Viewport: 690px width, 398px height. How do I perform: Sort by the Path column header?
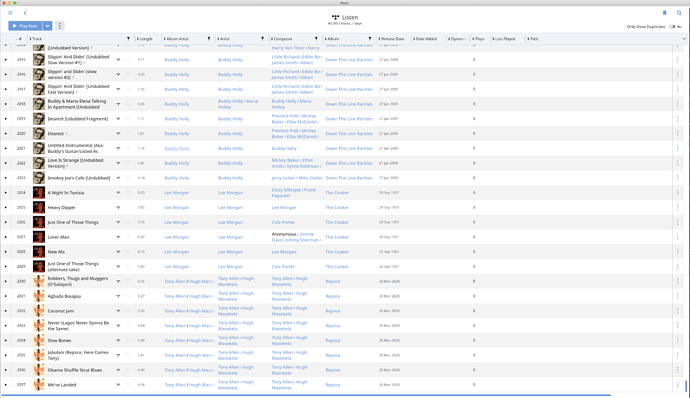pyautogui.click(x=533, y=39)
